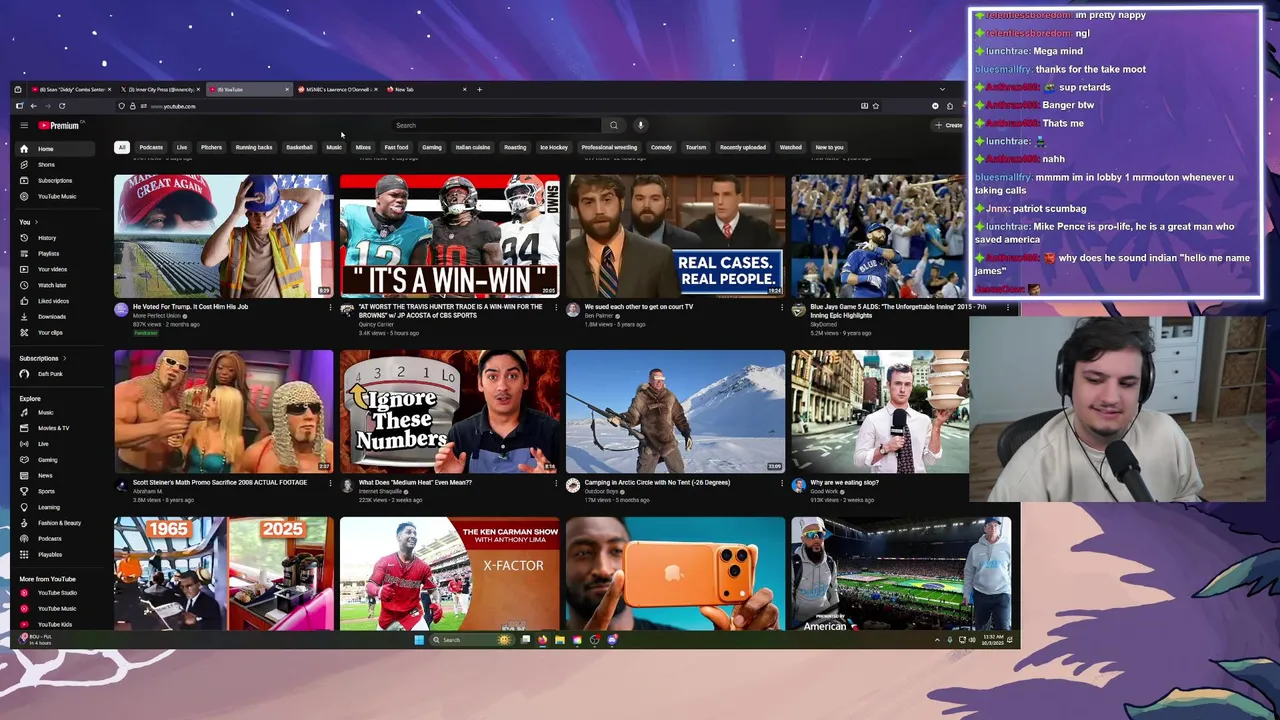Open a new browser tab
The height and width of the screenshot is (720, 1280).
coord(479,89)
